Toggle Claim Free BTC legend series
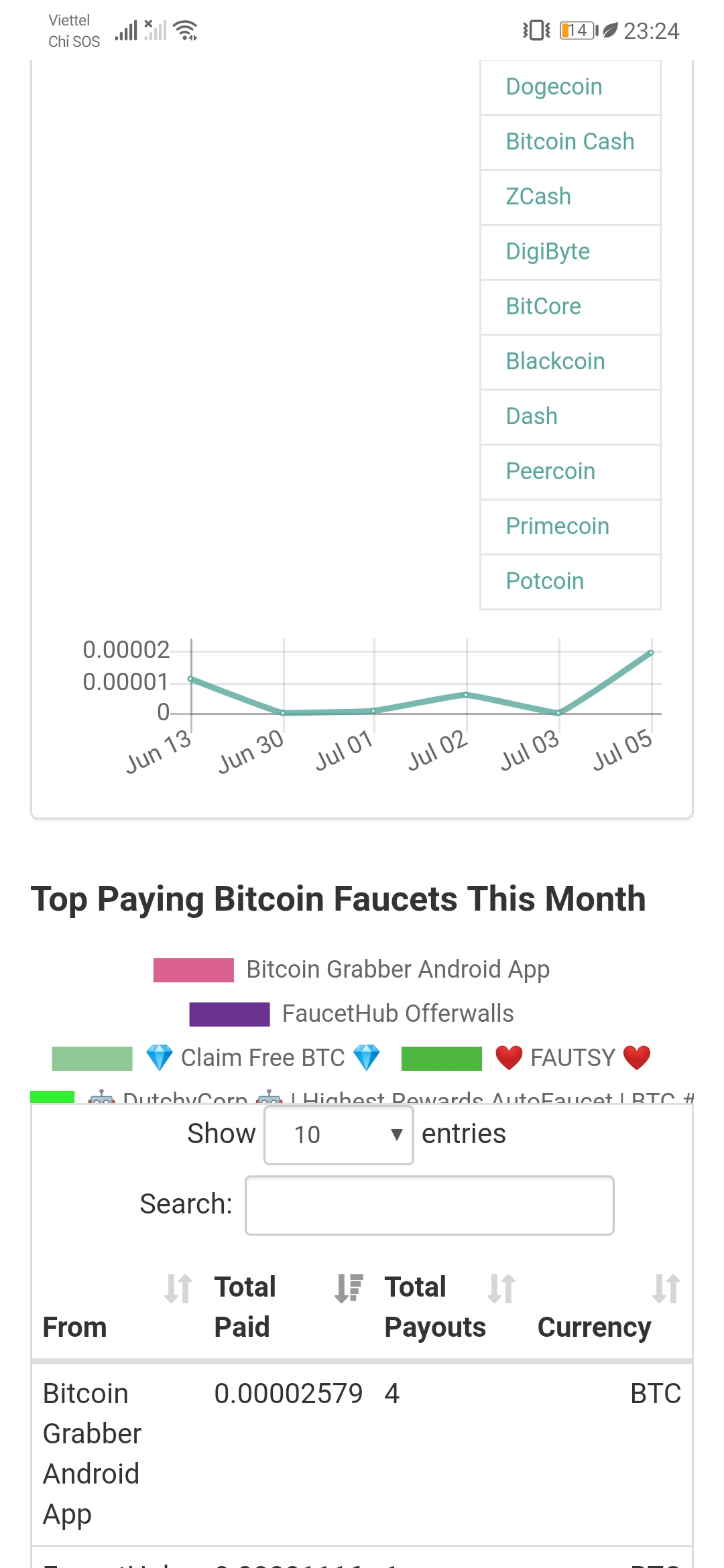724x1568 pixels. 263,1057
